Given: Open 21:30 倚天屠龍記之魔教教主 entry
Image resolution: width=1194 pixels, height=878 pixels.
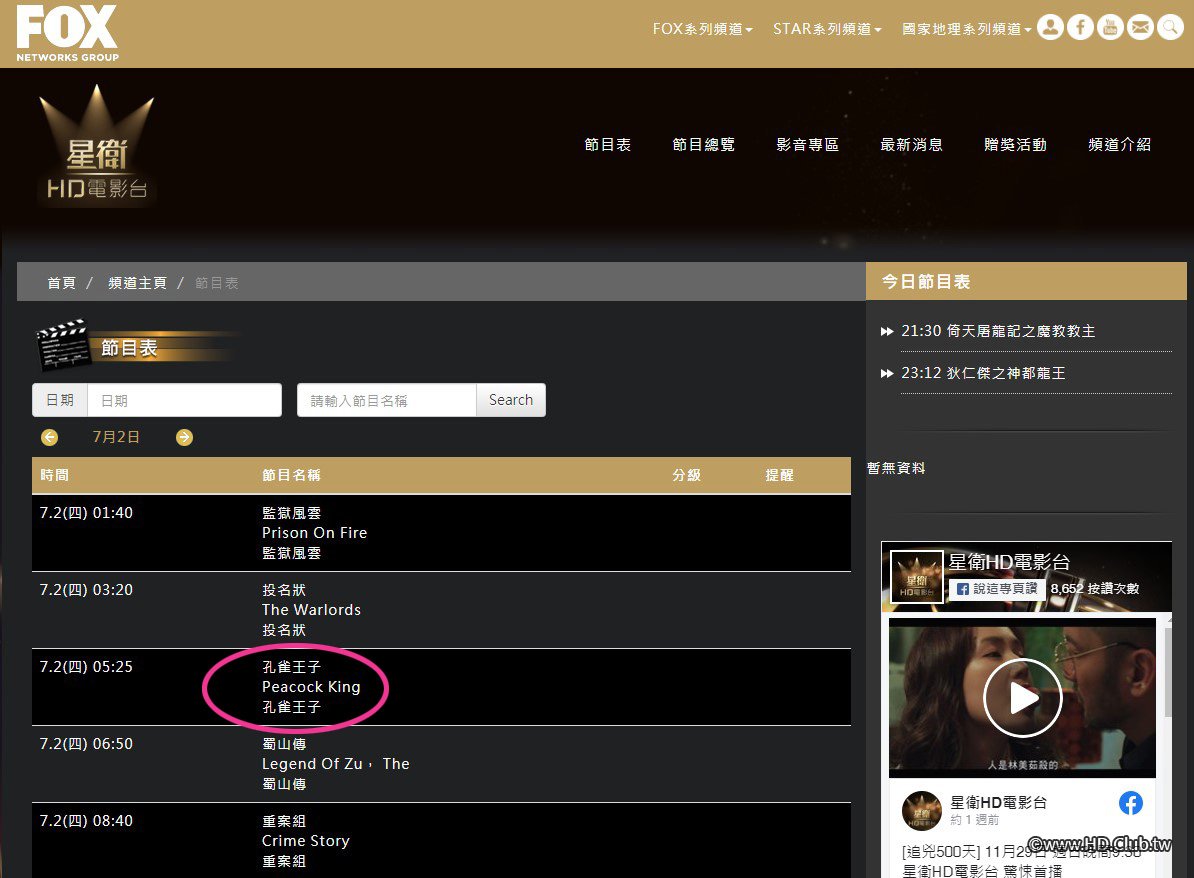Looking at the screenshot, I should click(998, 331).
